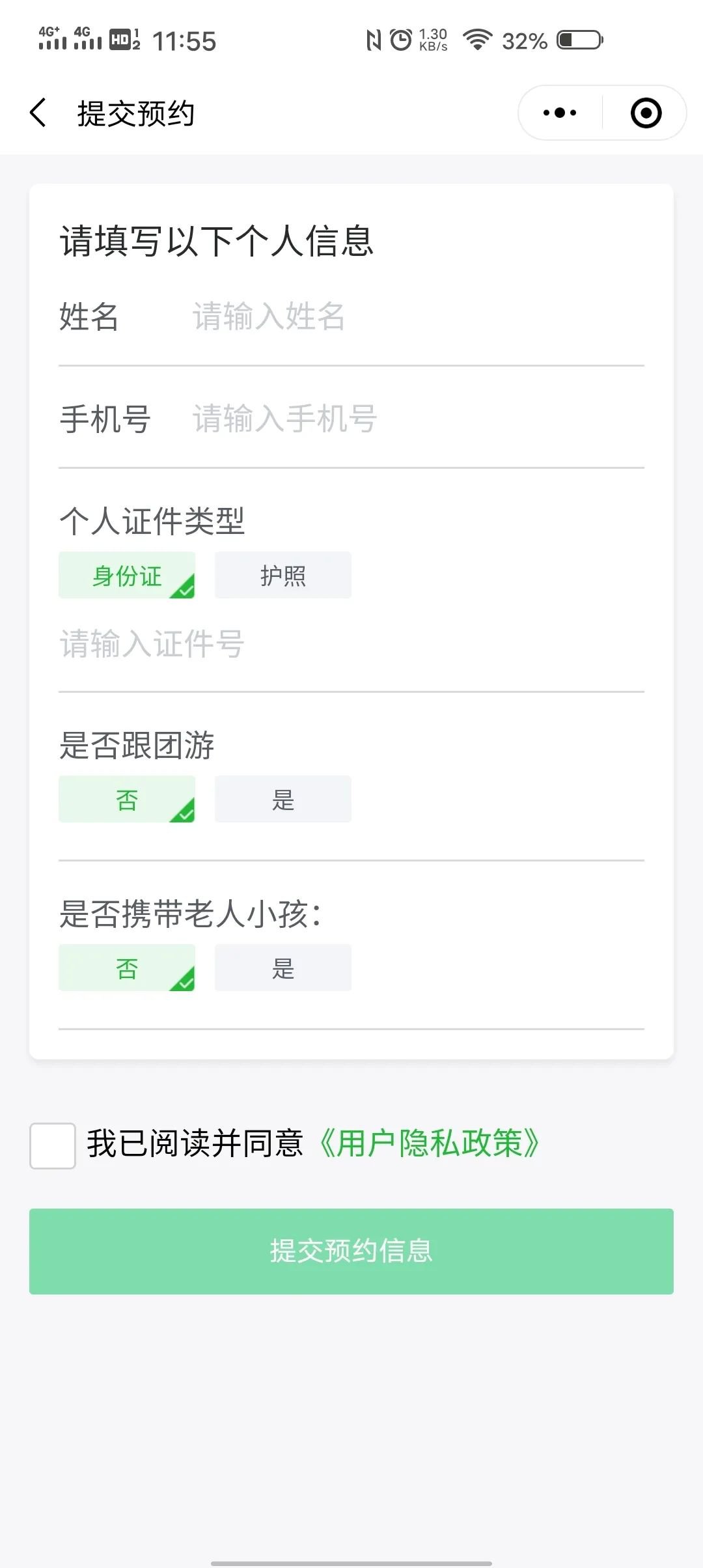Focus the 请输入手机号 phone field
The height and width of the screenshot is (1568, 703).
(417, 419)
